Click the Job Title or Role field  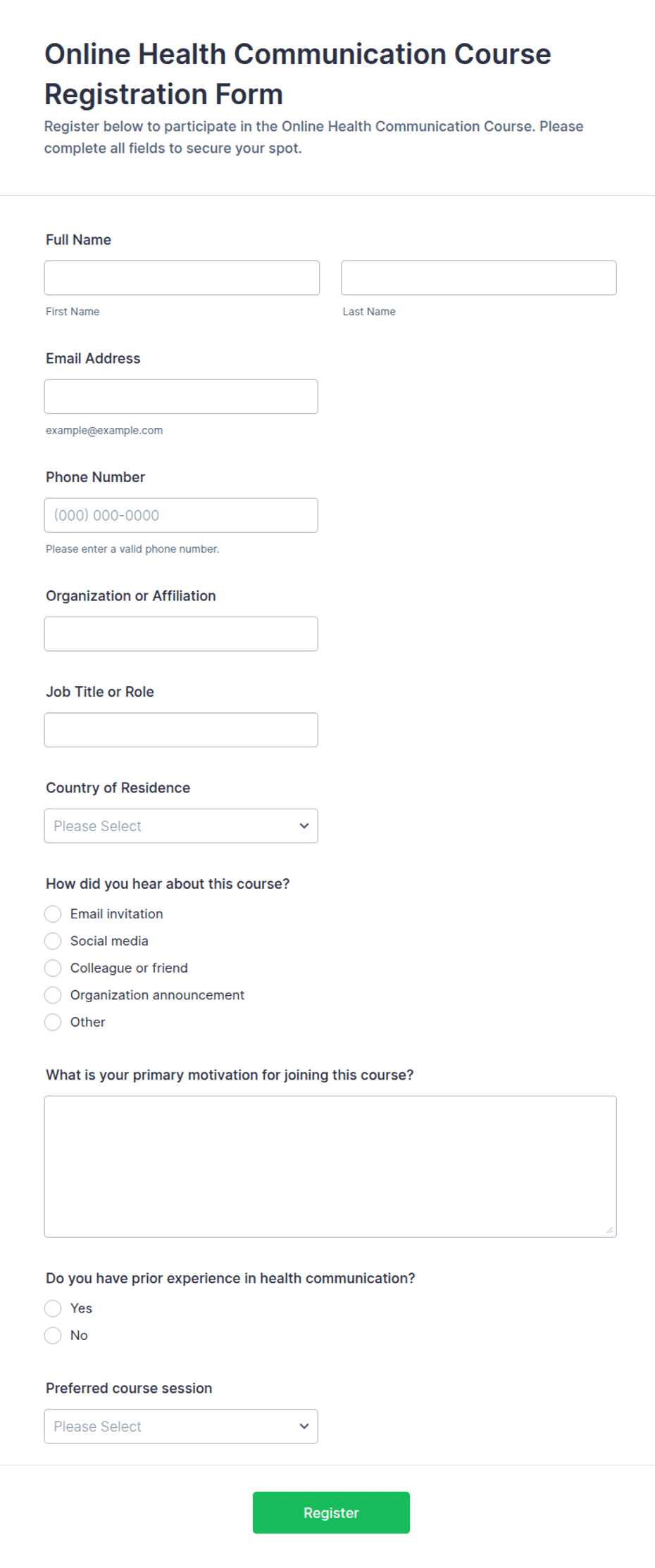pyautogui.click(x=181, y=730)
